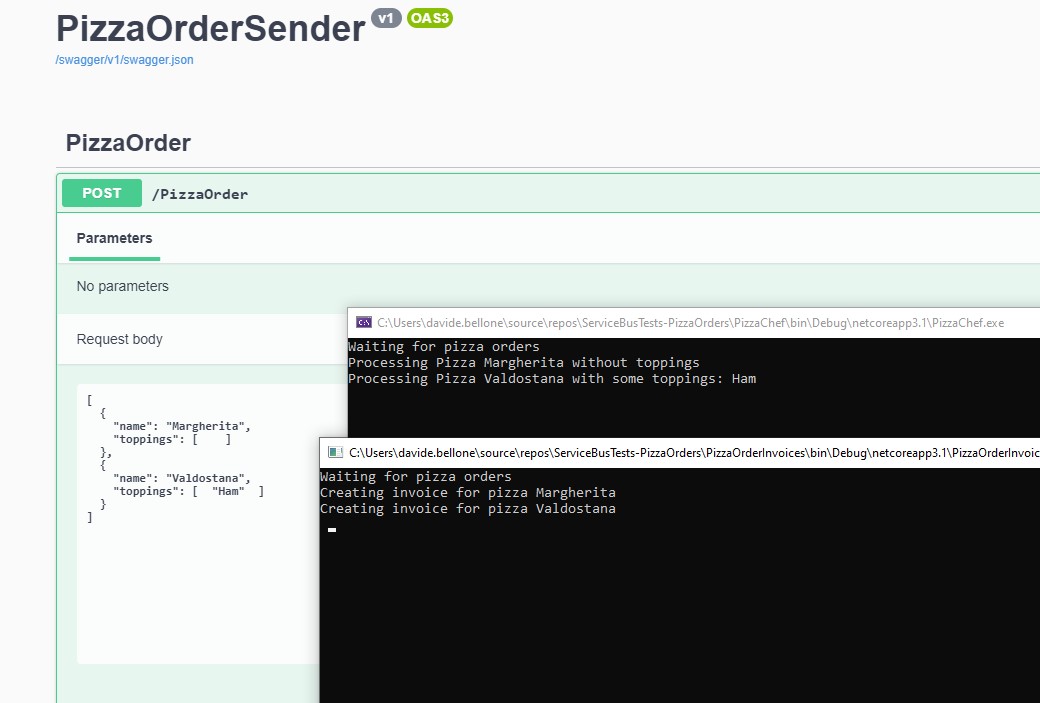The image size is (1040, 703).
Task: Click the PizzaOrderInvoices console window icon
Action: (x=336, y=453)
